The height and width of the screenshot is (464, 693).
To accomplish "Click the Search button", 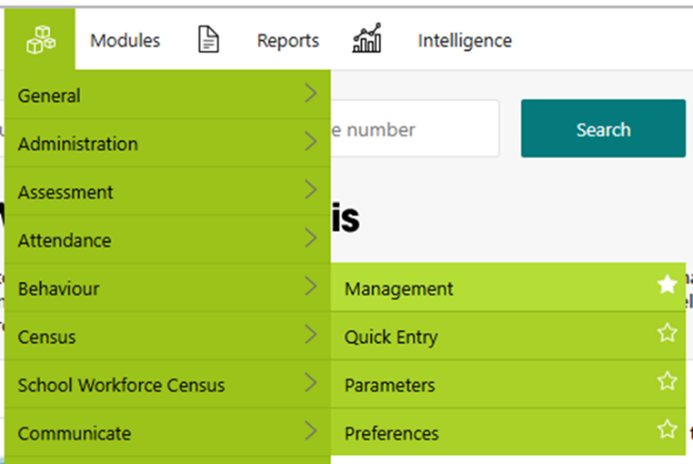I will point(603,129).
